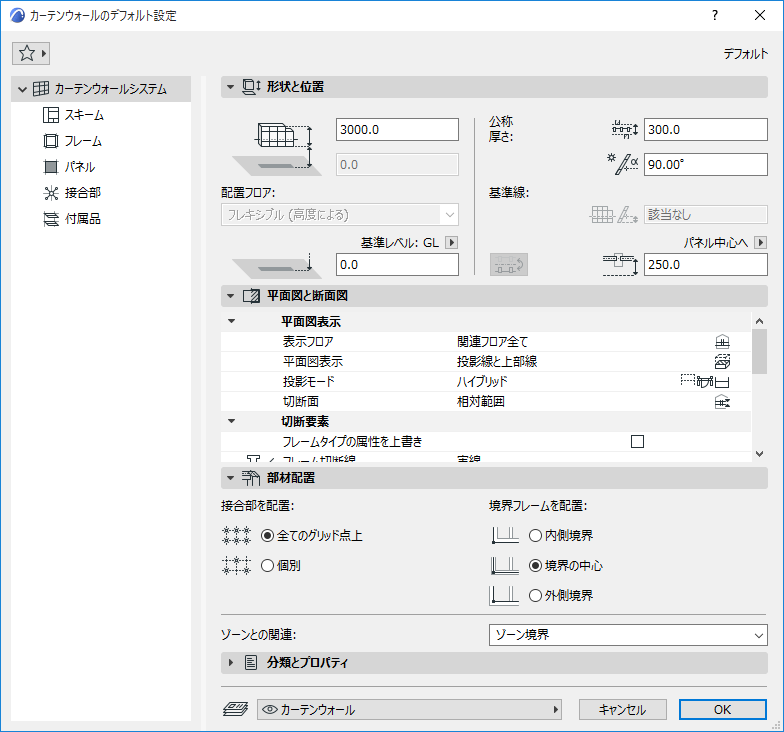Collapse the 切断要素 group
784x732 pixels.
pos(232,422)
